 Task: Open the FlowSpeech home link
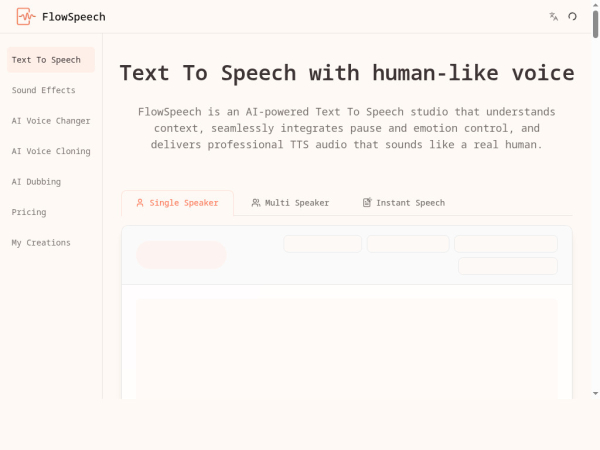(61, 17)
